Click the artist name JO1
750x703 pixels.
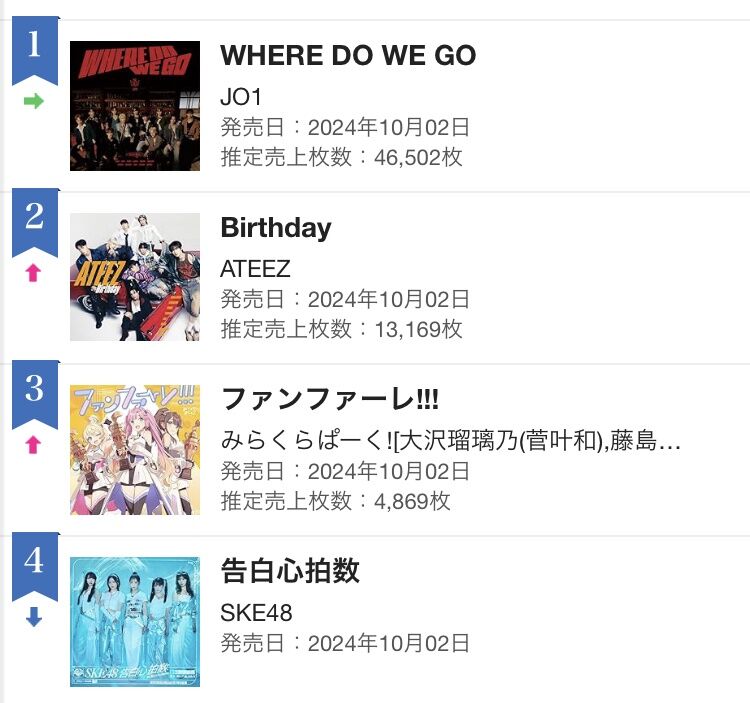241,97
